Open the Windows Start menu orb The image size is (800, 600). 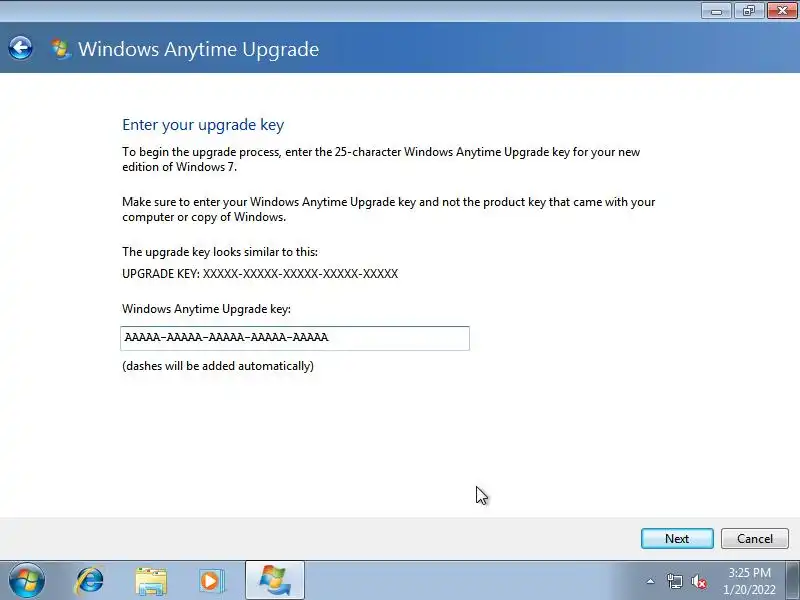click(27, 581)
